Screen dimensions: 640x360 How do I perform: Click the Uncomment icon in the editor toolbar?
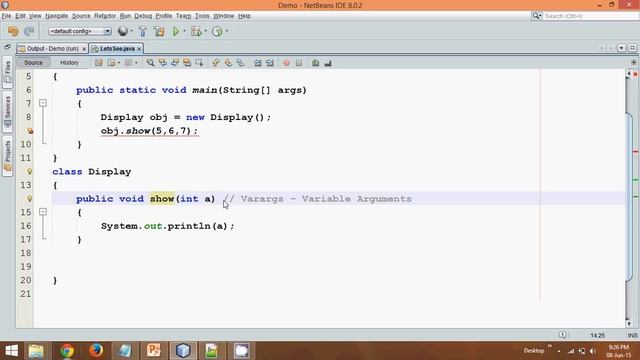[x=328, y=63]
